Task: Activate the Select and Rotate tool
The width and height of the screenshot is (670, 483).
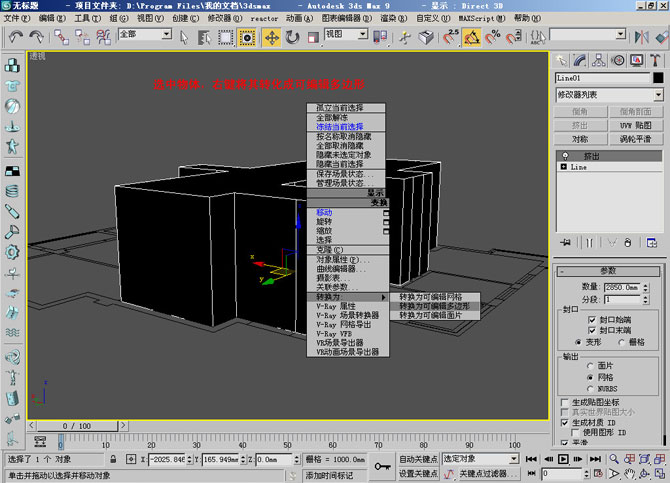Action: coord(293,37)
